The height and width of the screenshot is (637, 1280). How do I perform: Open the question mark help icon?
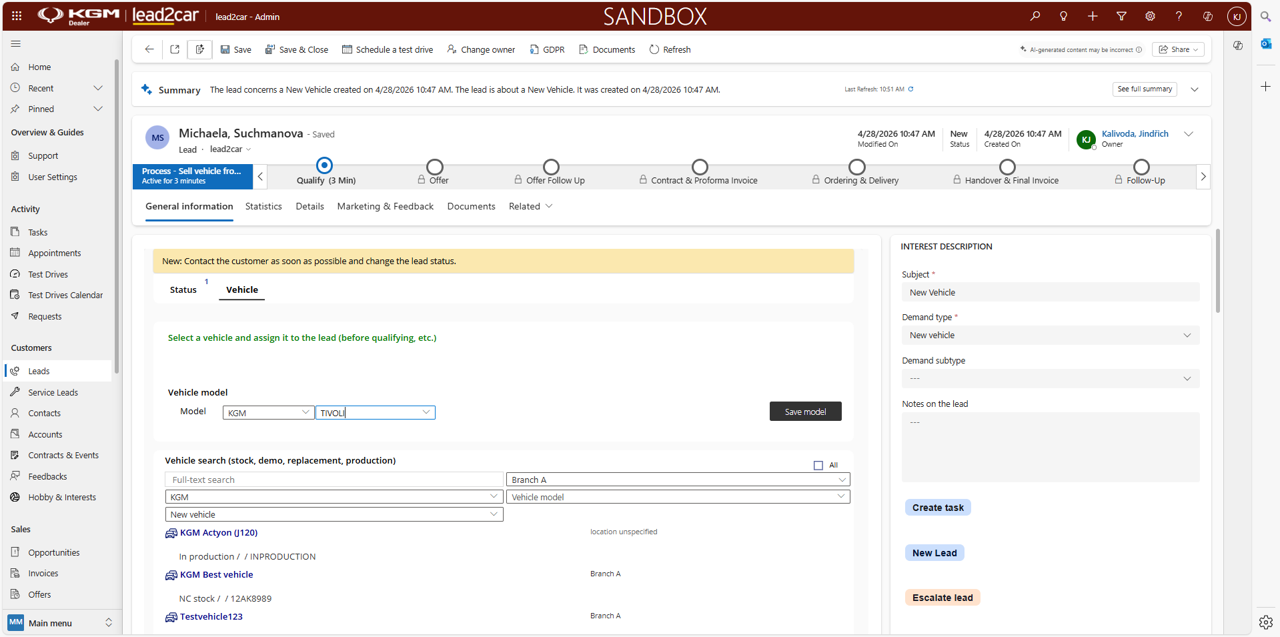click(x=1179, y=16)
